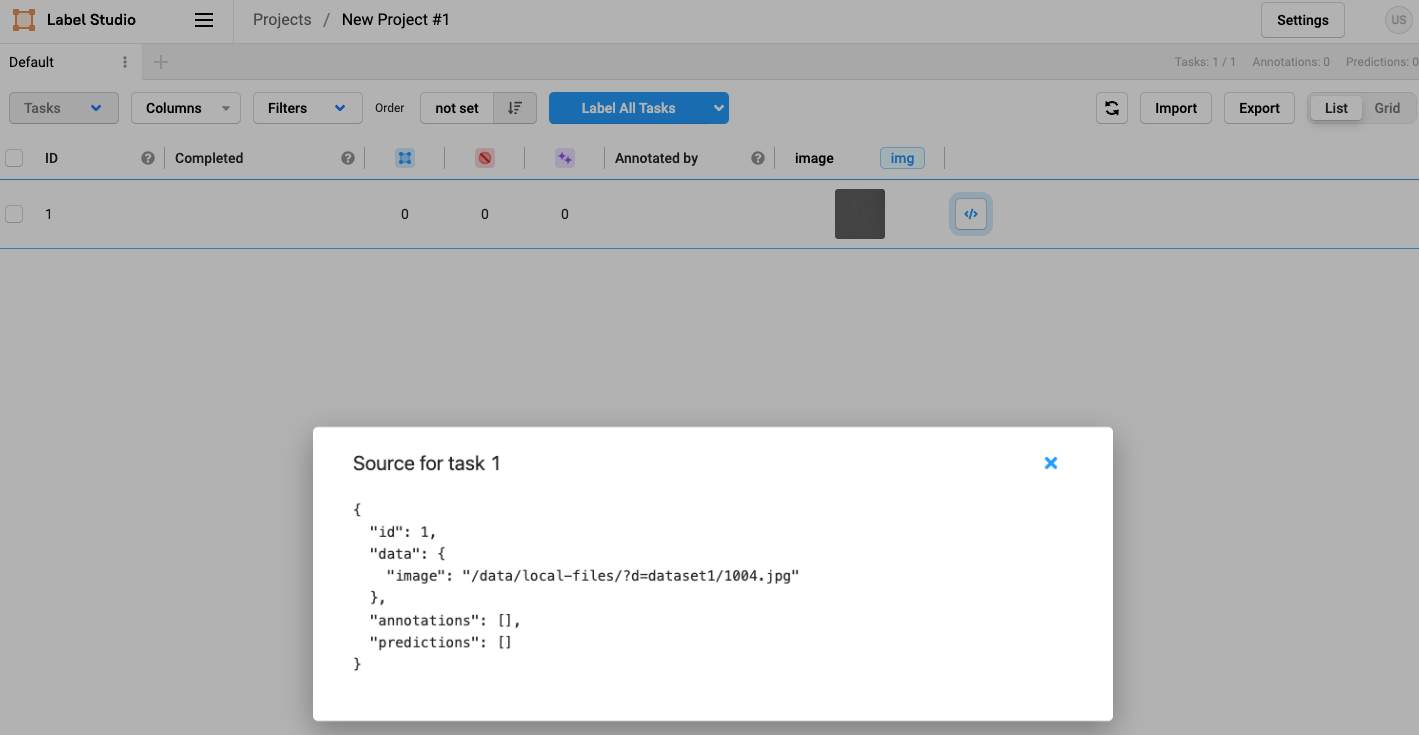Toggle the select-all tasks checkbox
This screenshot has height=735, width=1419.
(x=14, y=157)
